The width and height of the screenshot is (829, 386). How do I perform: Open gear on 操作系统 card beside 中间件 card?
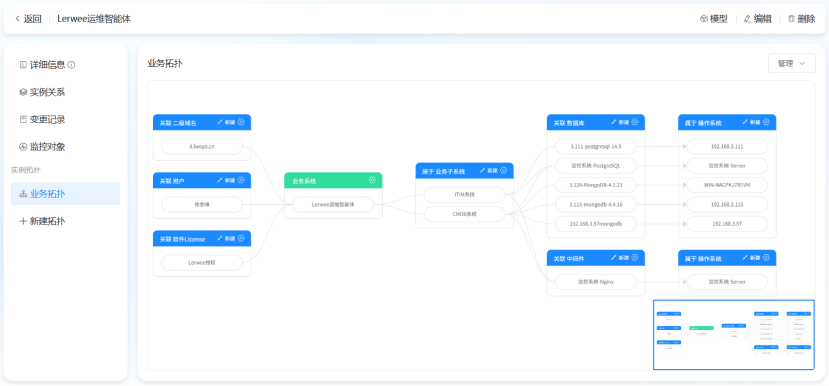(x=766, y=257)
